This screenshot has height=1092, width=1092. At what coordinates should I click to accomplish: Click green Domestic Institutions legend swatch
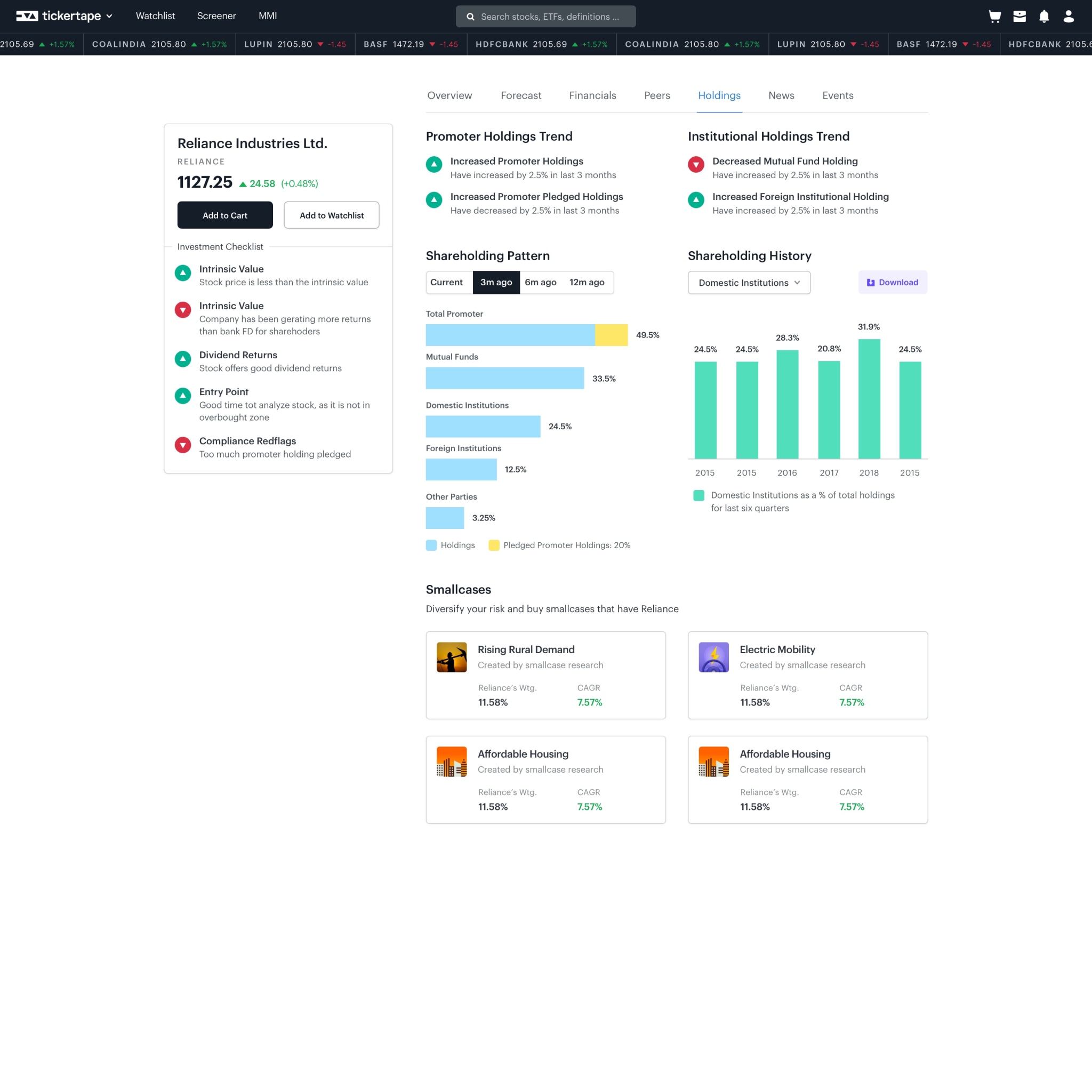tap(698, 496)
